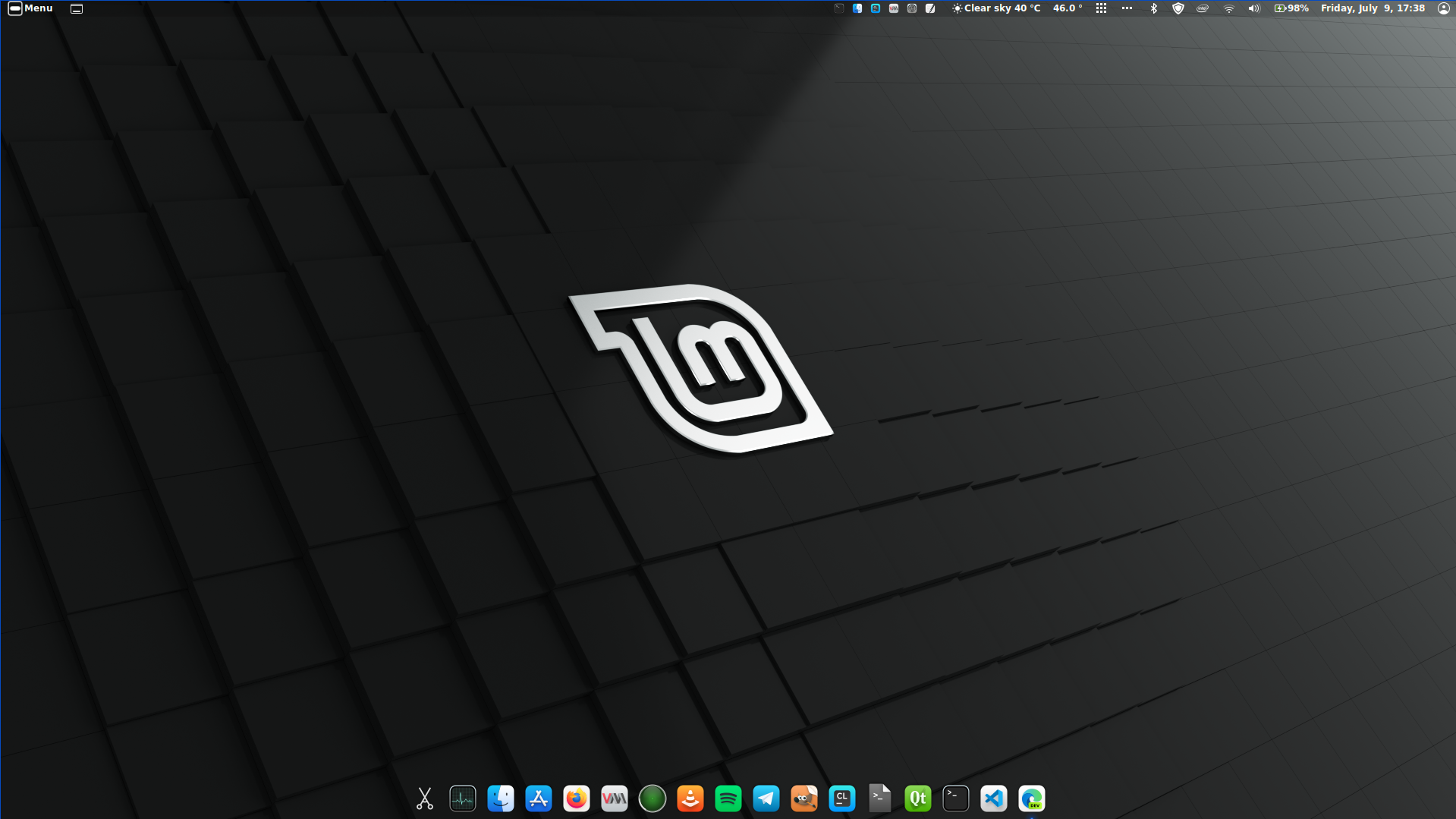This screenshot has height=819, width=1456.
Task: Open the grid workspace overview icon
Action: pyautogui.click(x=1101, y=8)
